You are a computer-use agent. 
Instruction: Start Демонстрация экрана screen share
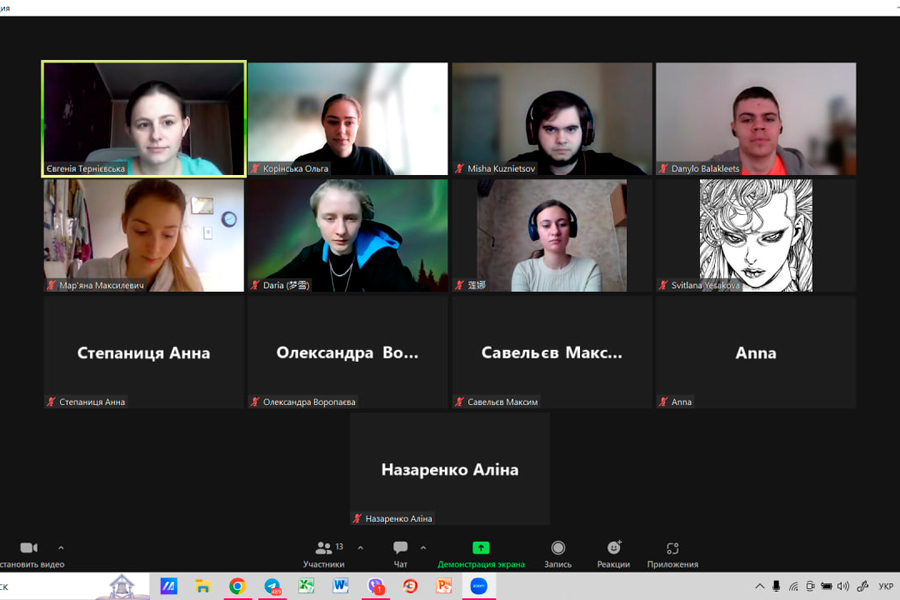(481, 554)
